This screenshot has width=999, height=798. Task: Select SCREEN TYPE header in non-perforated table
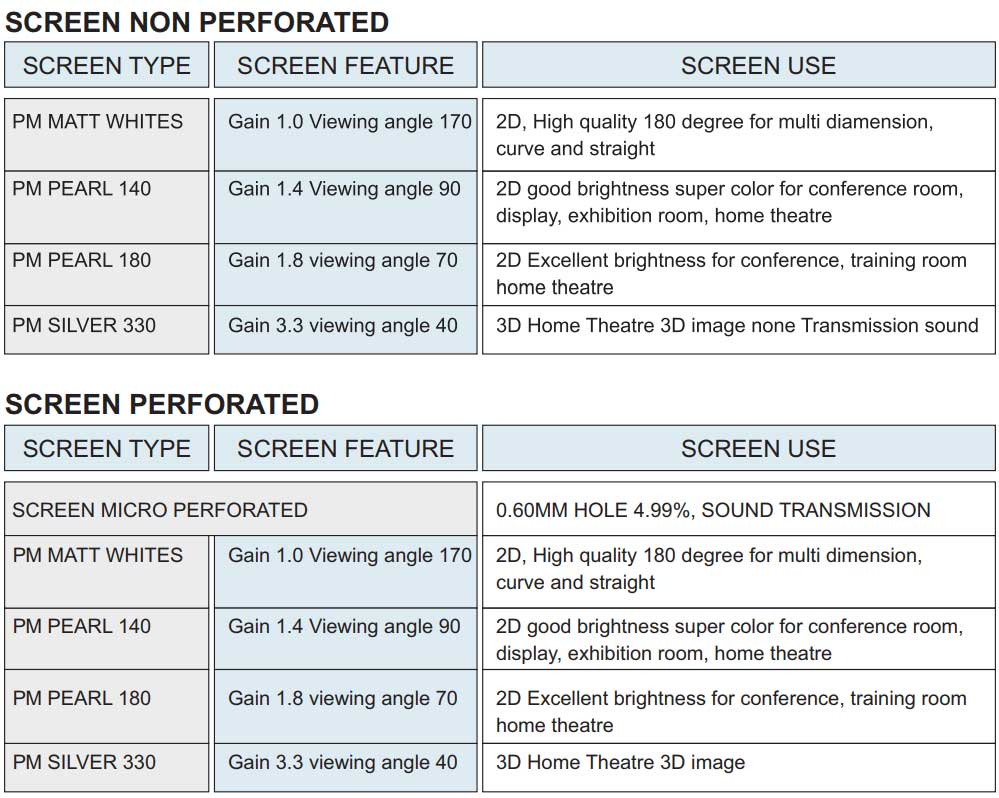tap(107, 66)
